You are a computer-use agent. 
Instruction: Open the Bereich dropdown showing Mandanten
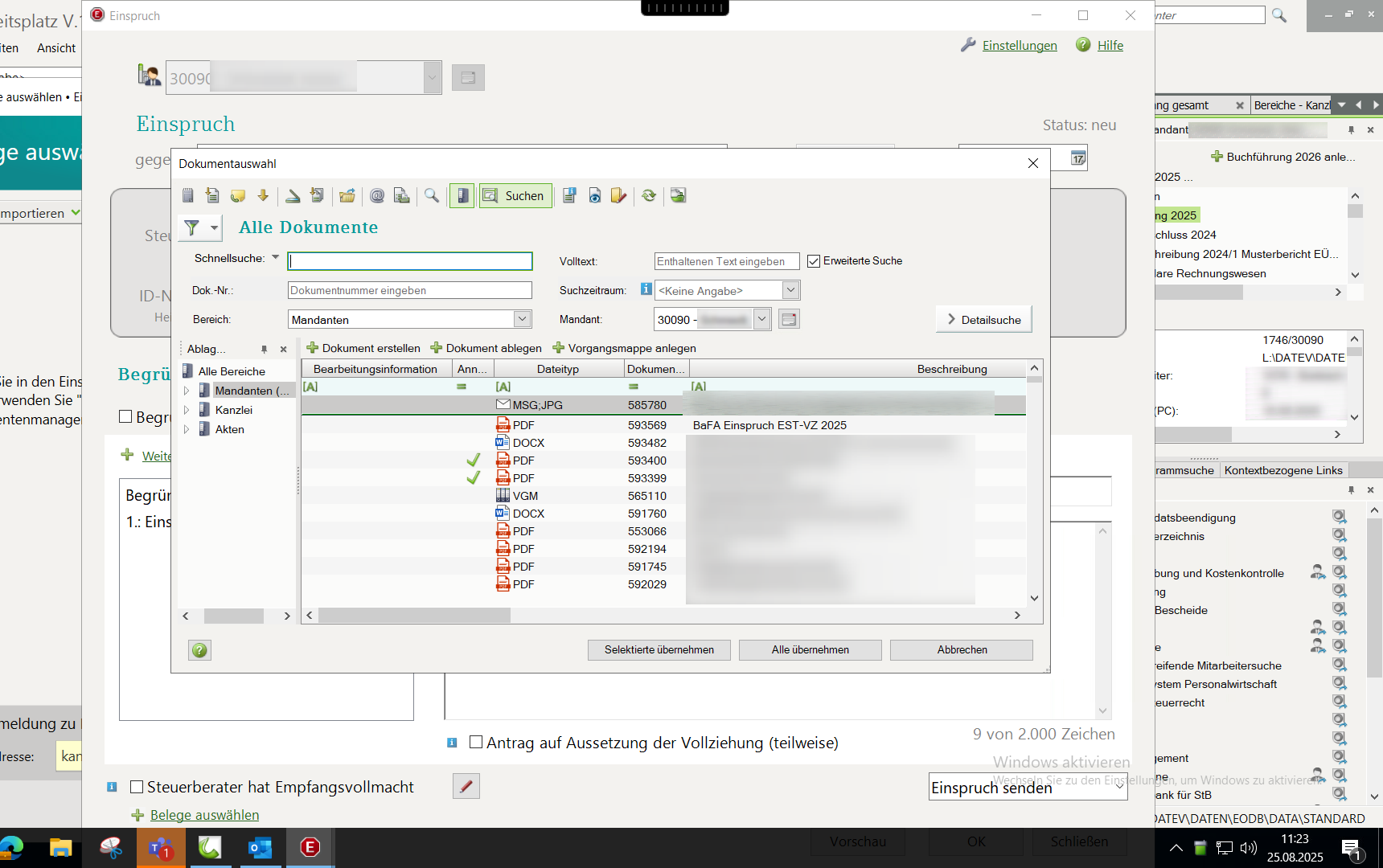pos(522,319)
